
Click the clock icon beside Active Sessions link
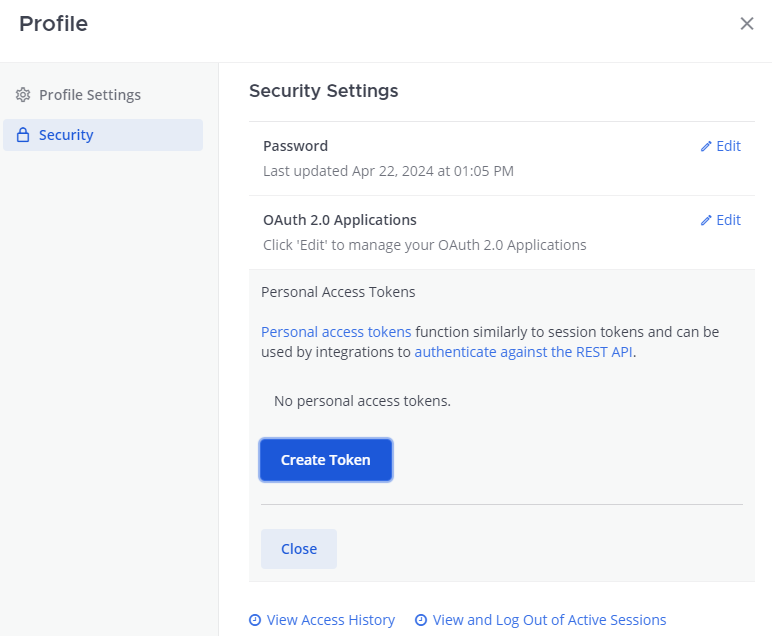(420, 620)
